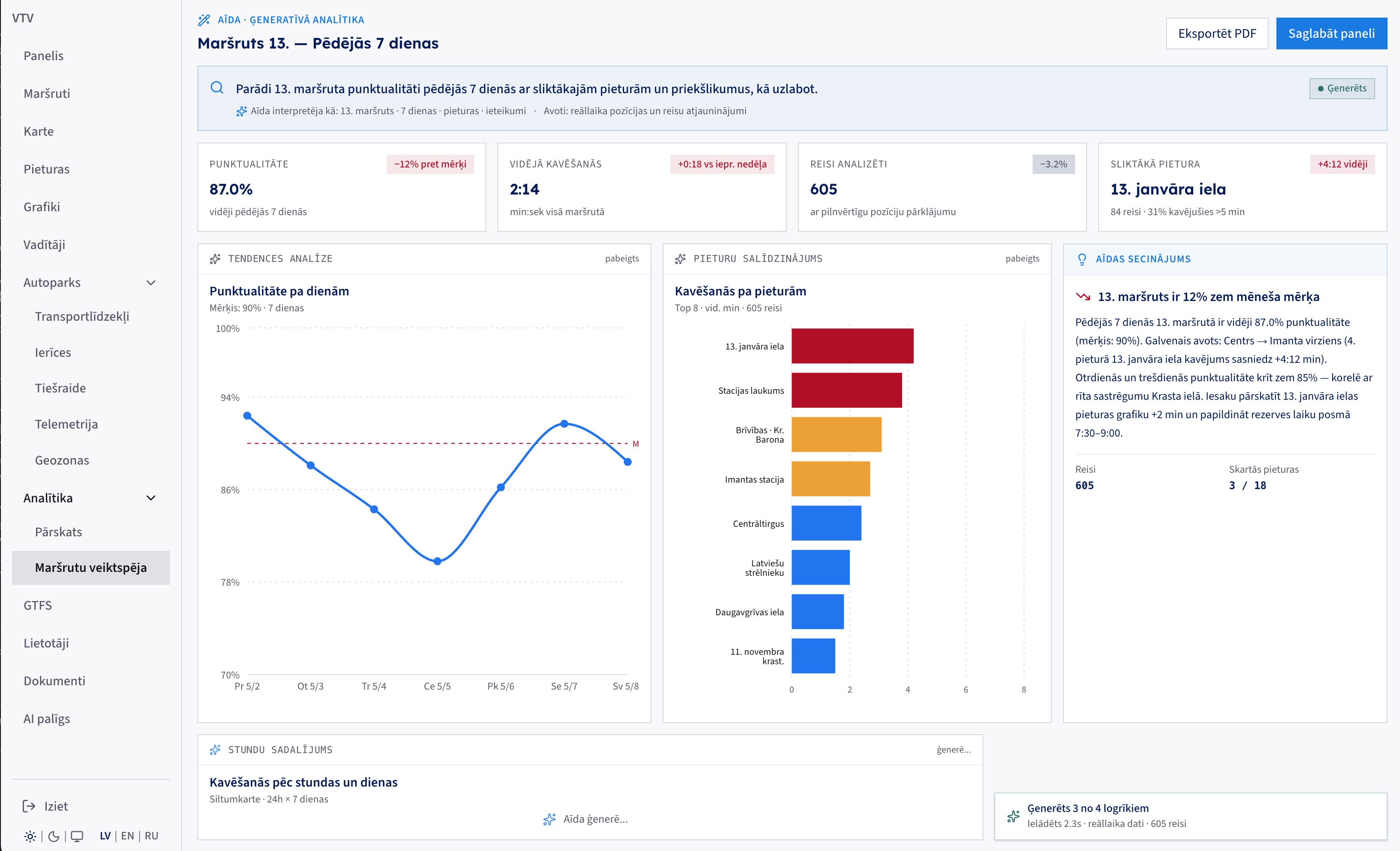Click Sliktākā pietura 13. janvāra iela card
The image size is (1400, 851).
click(1242, 187)
